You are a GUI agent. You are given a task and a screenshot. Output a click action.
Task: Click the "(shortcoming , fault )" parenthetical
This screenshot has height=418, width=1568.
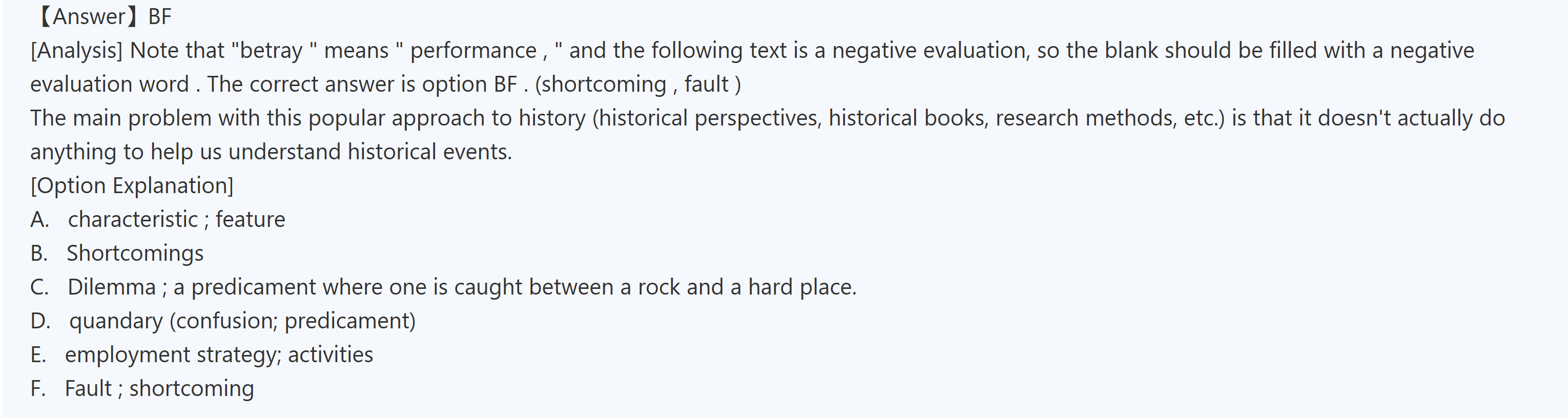click(638, 84)
